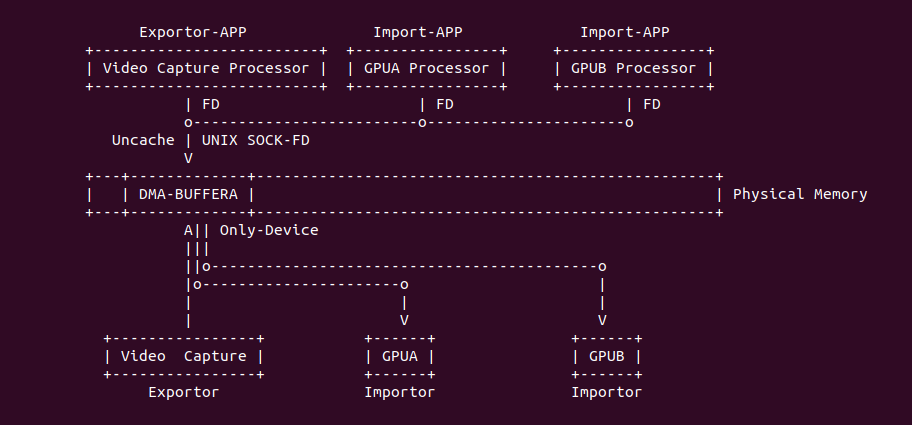Click Import-APP label above GPUB Processor
Screen dimensions: 912x425
(624, 32)
